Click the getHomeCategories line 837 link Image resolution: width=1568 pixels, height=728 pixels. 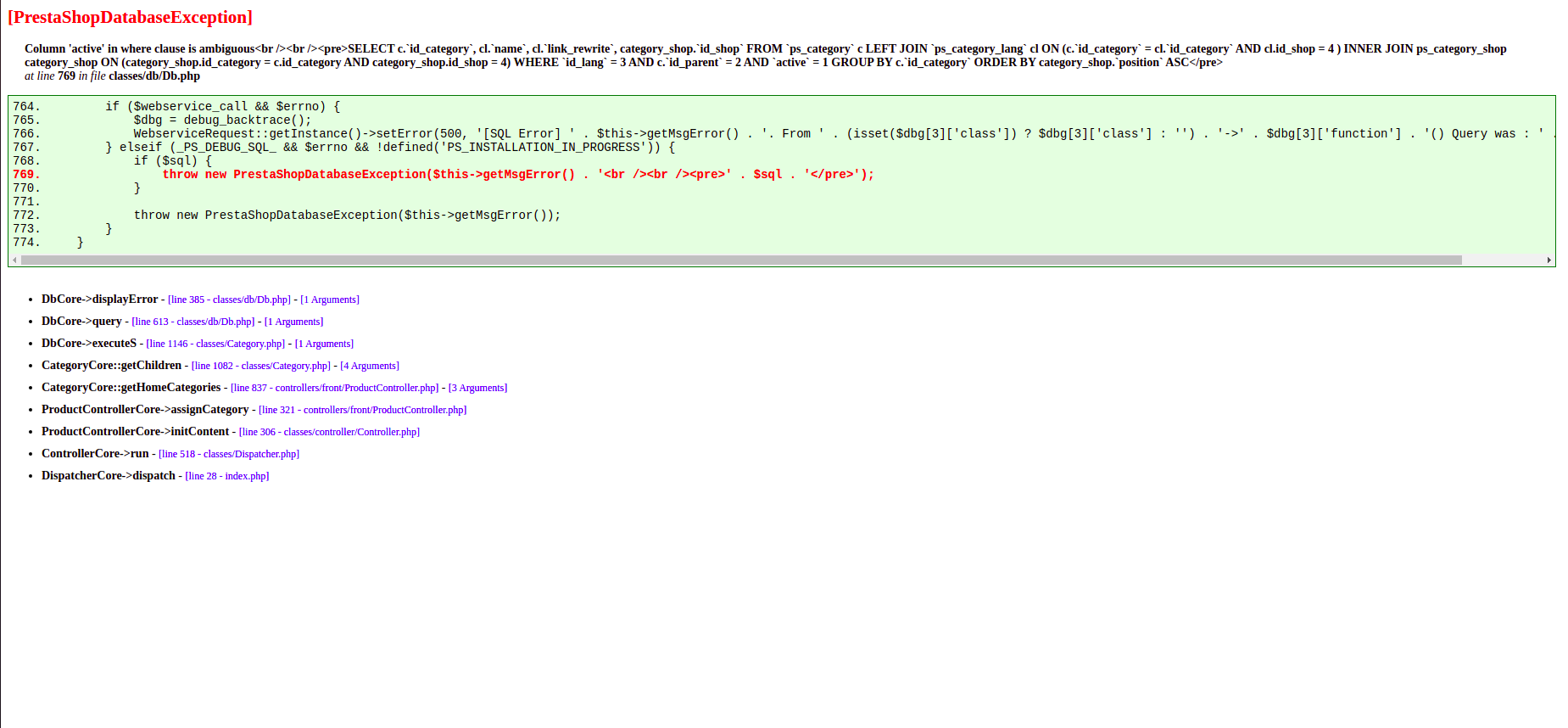click(x=335, y=388)
